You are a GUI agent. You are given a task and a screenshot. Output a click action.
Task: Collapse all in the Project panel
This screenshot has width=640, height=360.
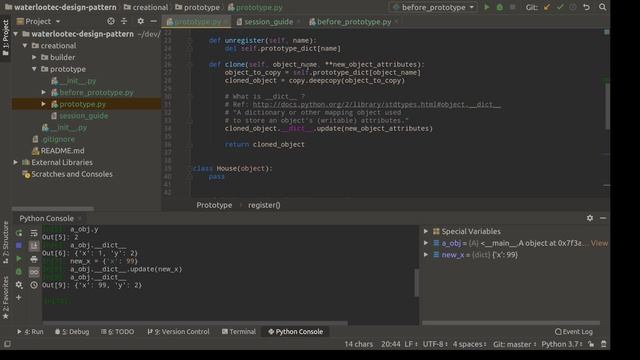(x=124, y=21)
